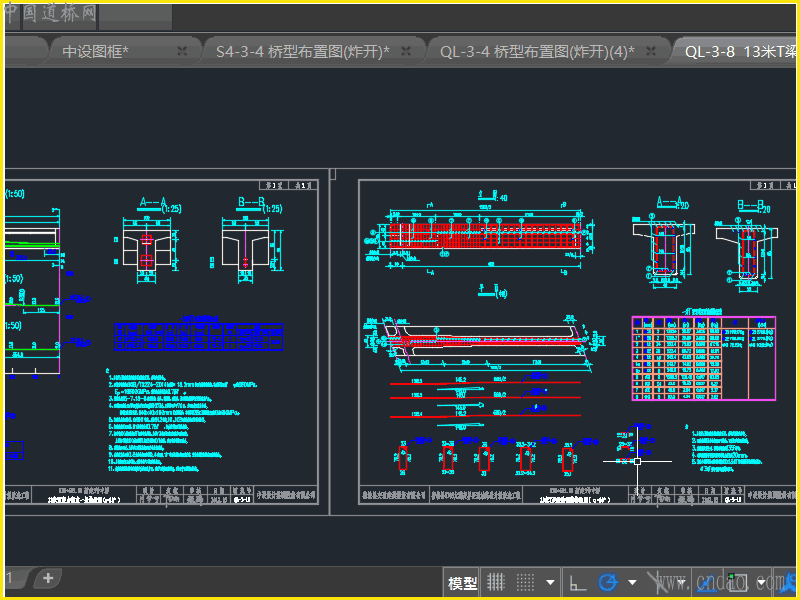Click the polar tracking icon

click(x=608, y=582)
